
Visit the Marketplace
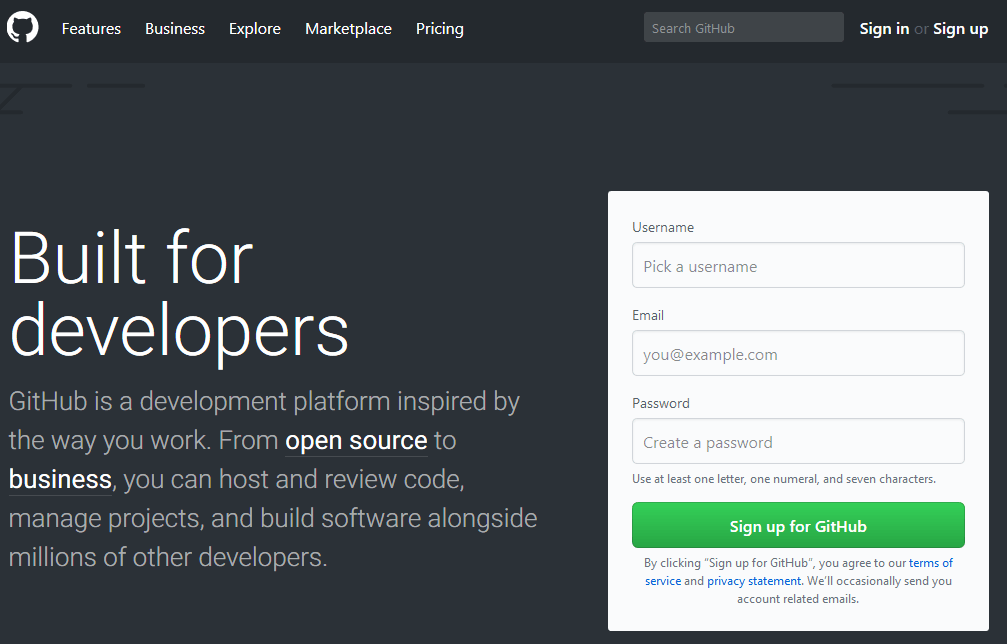click(348, 28)
